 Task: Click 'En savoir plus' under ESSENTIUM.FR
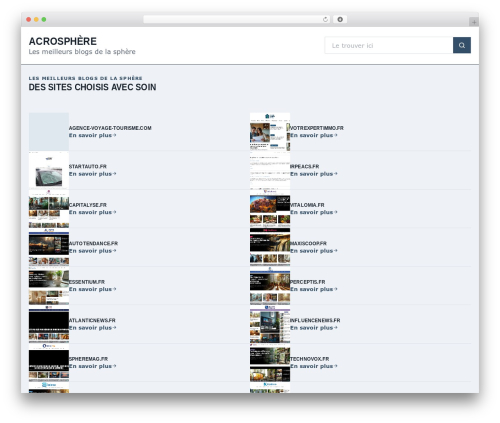[92, 289]
